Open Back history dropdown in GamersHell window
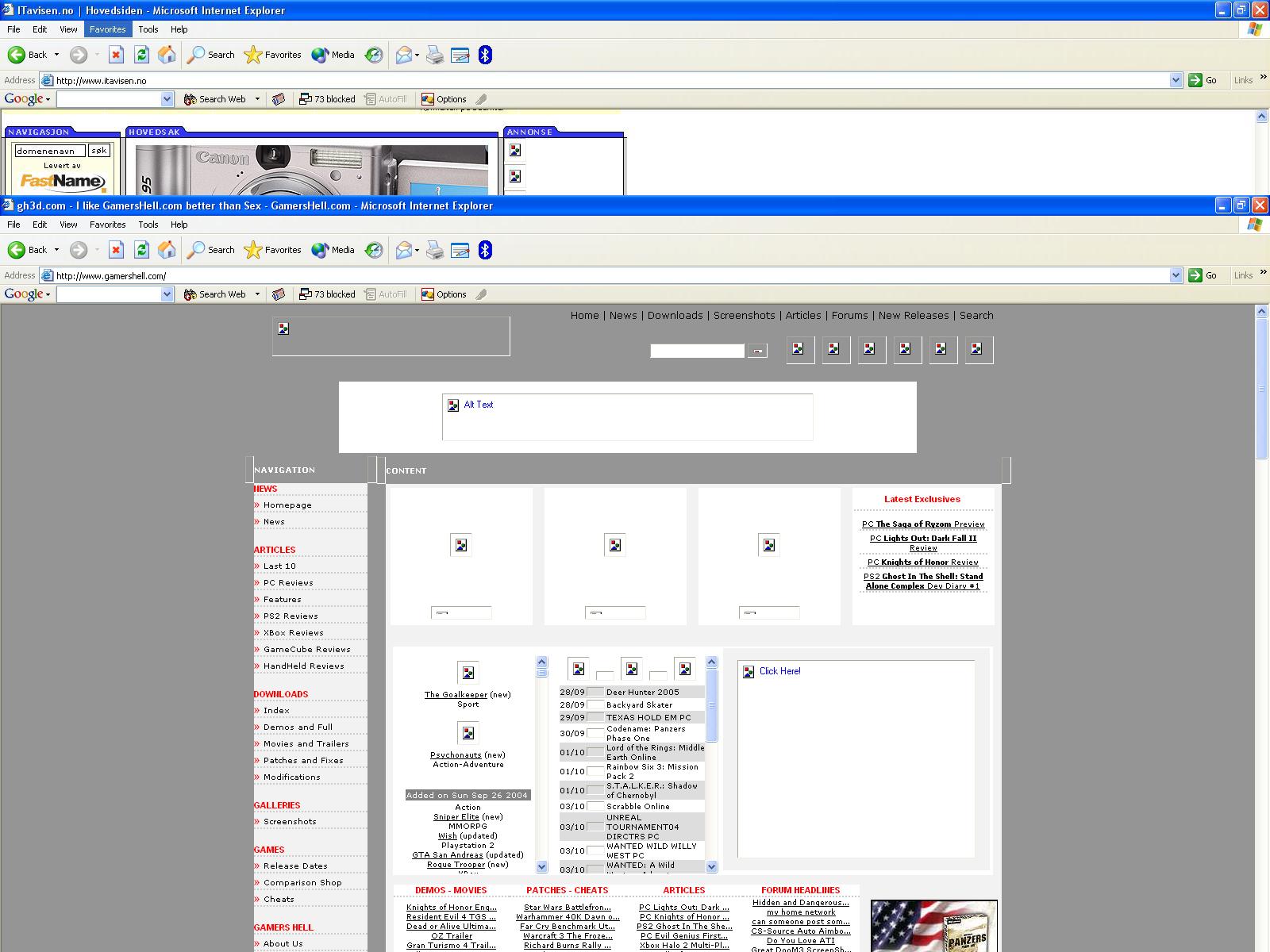This screenshot has height=952, width=1270. point(56,250)
